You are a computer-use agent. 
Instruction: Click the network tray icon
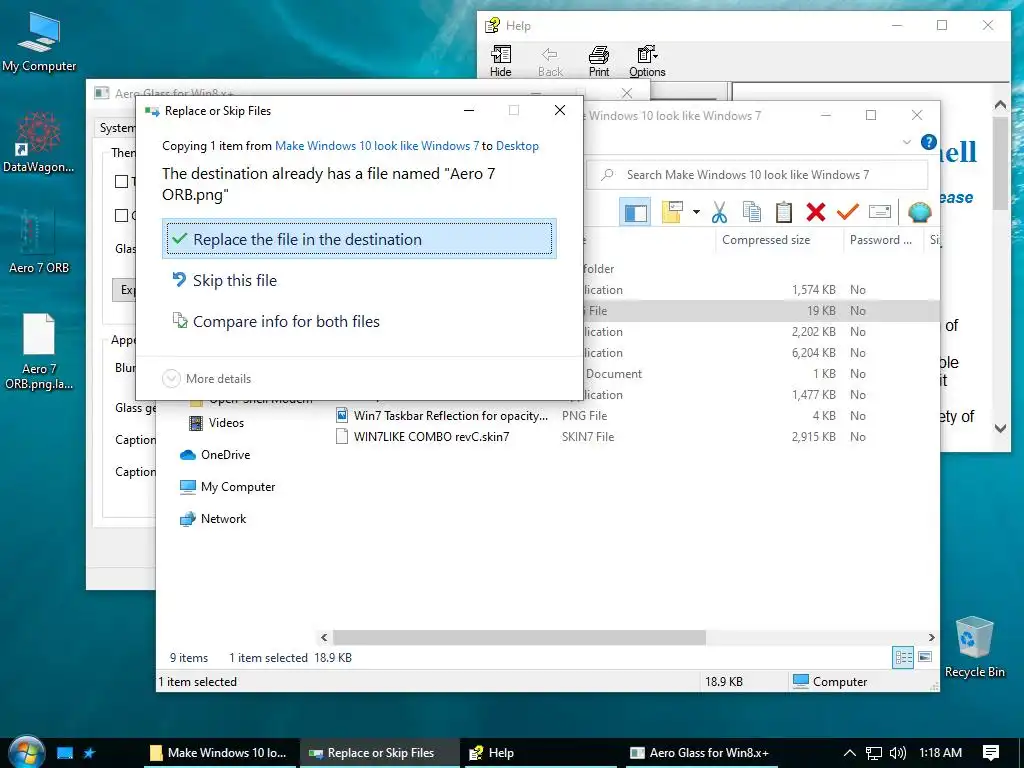(x=874, y=753)
